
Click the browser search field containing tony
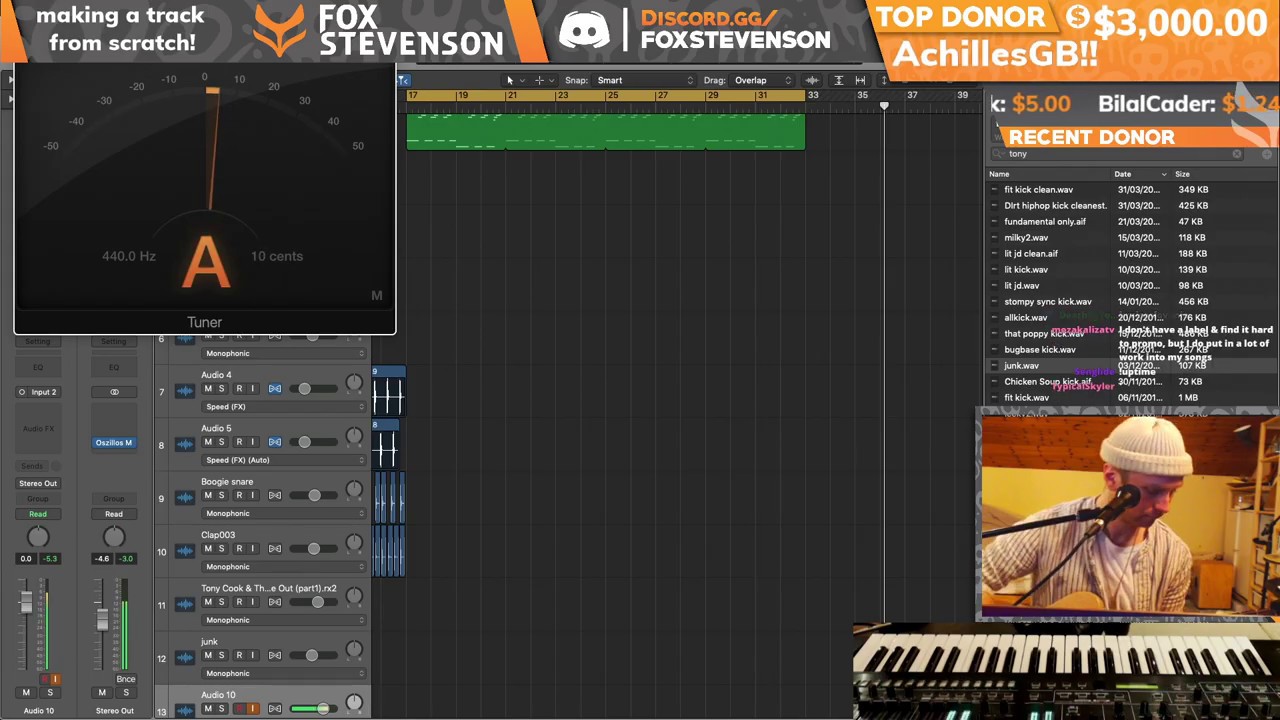(1118, 154)
